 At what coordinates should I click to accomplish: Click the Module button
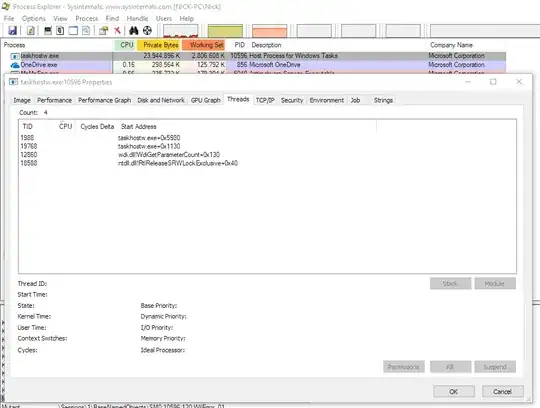tap(495, 283)
